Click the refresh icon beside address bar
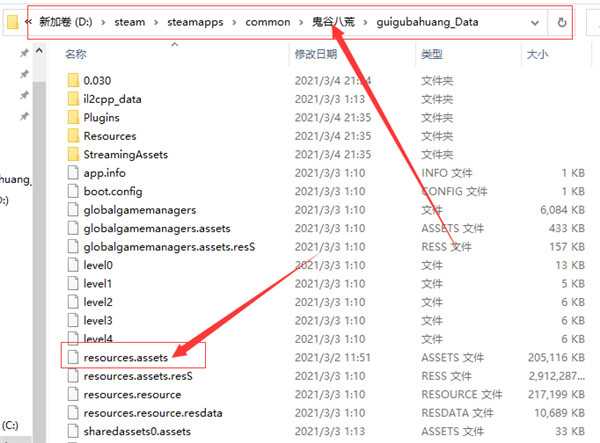 click(561, 22)
